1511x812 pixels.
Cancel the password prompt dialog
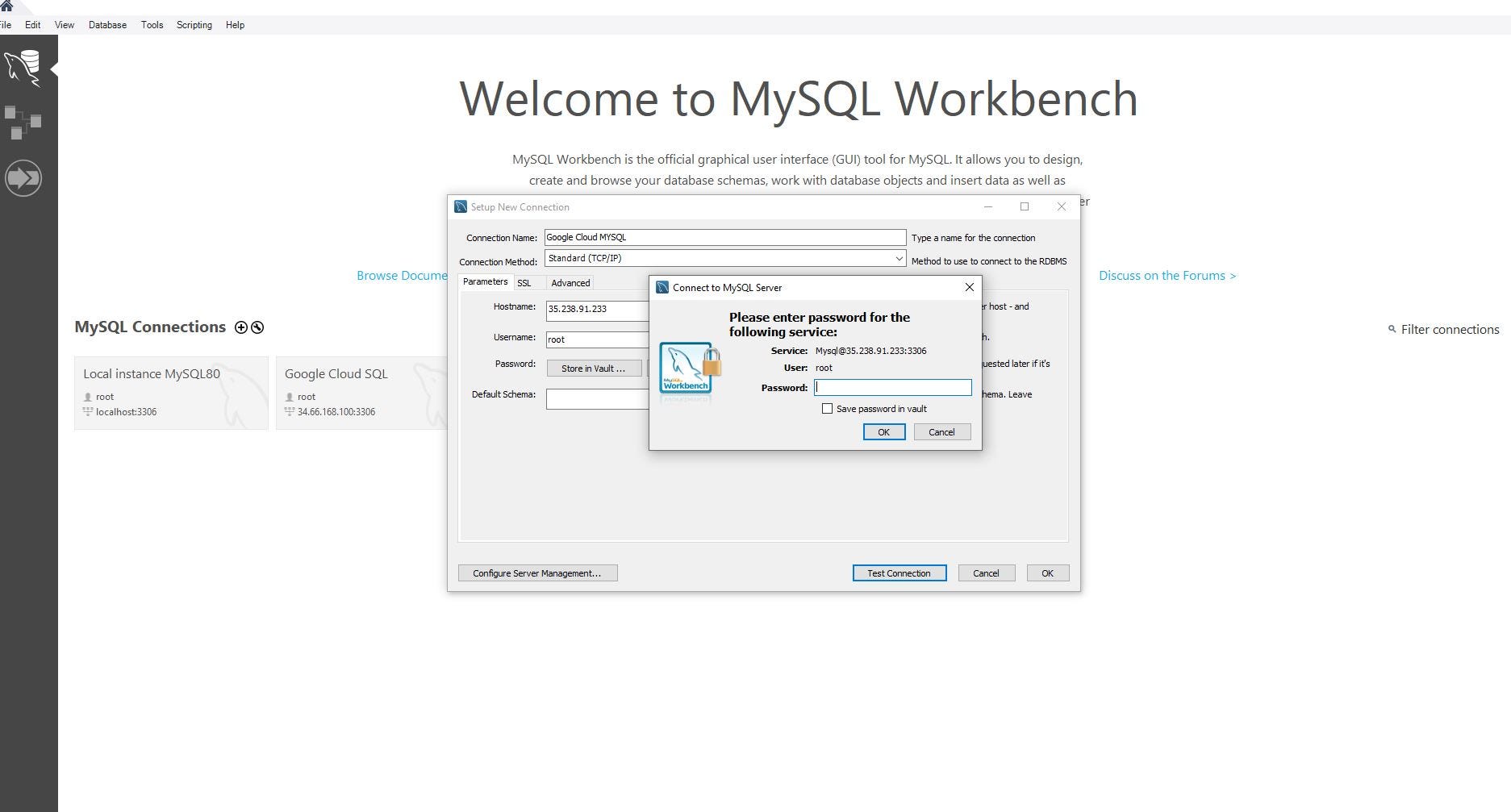pyautogui.click(x=941, y=432)
